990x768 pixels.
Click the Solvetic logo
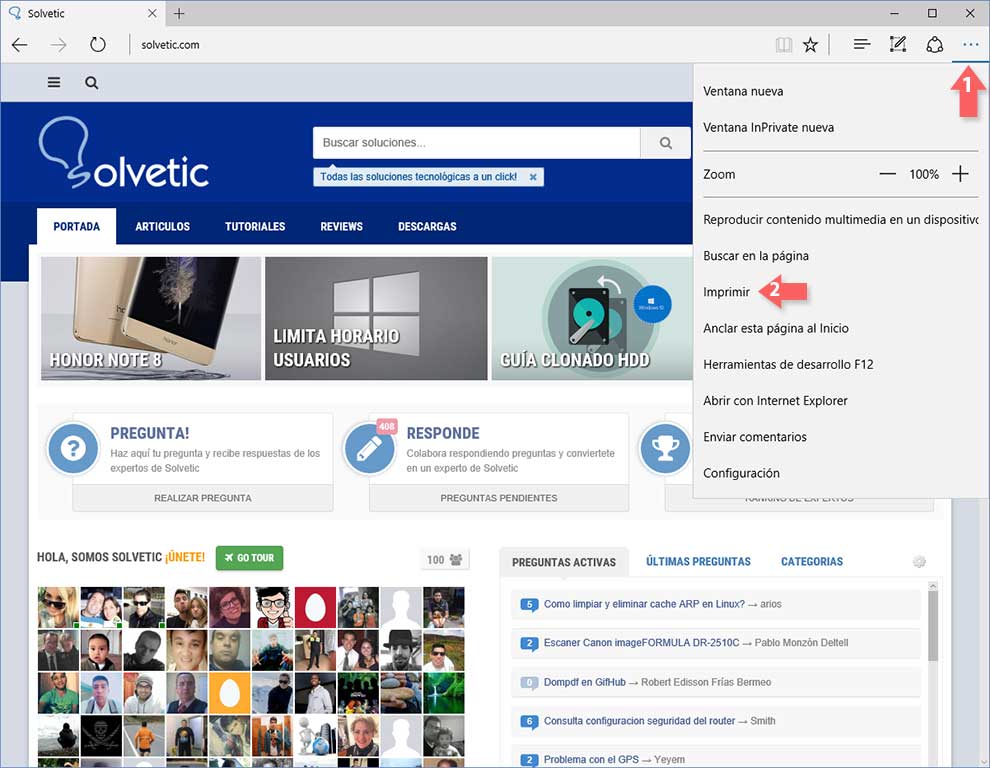[124, 152]
